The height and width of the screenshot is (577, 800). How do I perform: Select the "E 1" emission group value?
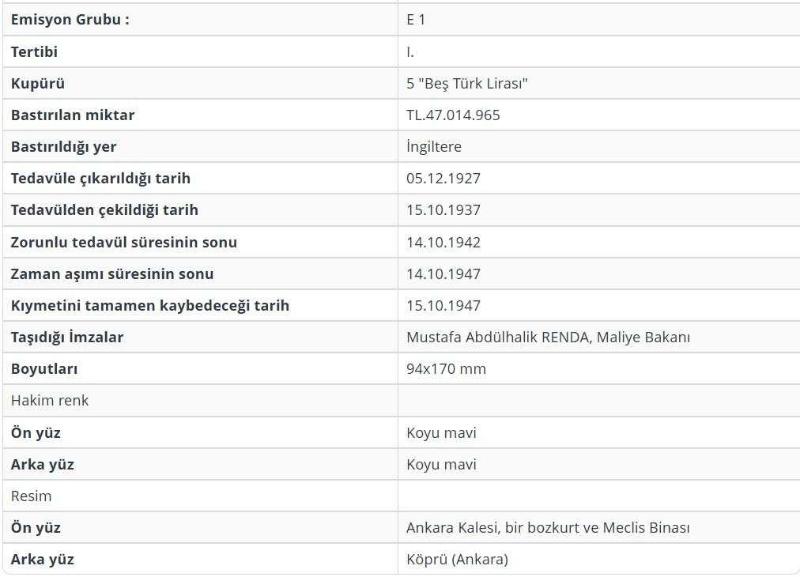coord(416,19)
